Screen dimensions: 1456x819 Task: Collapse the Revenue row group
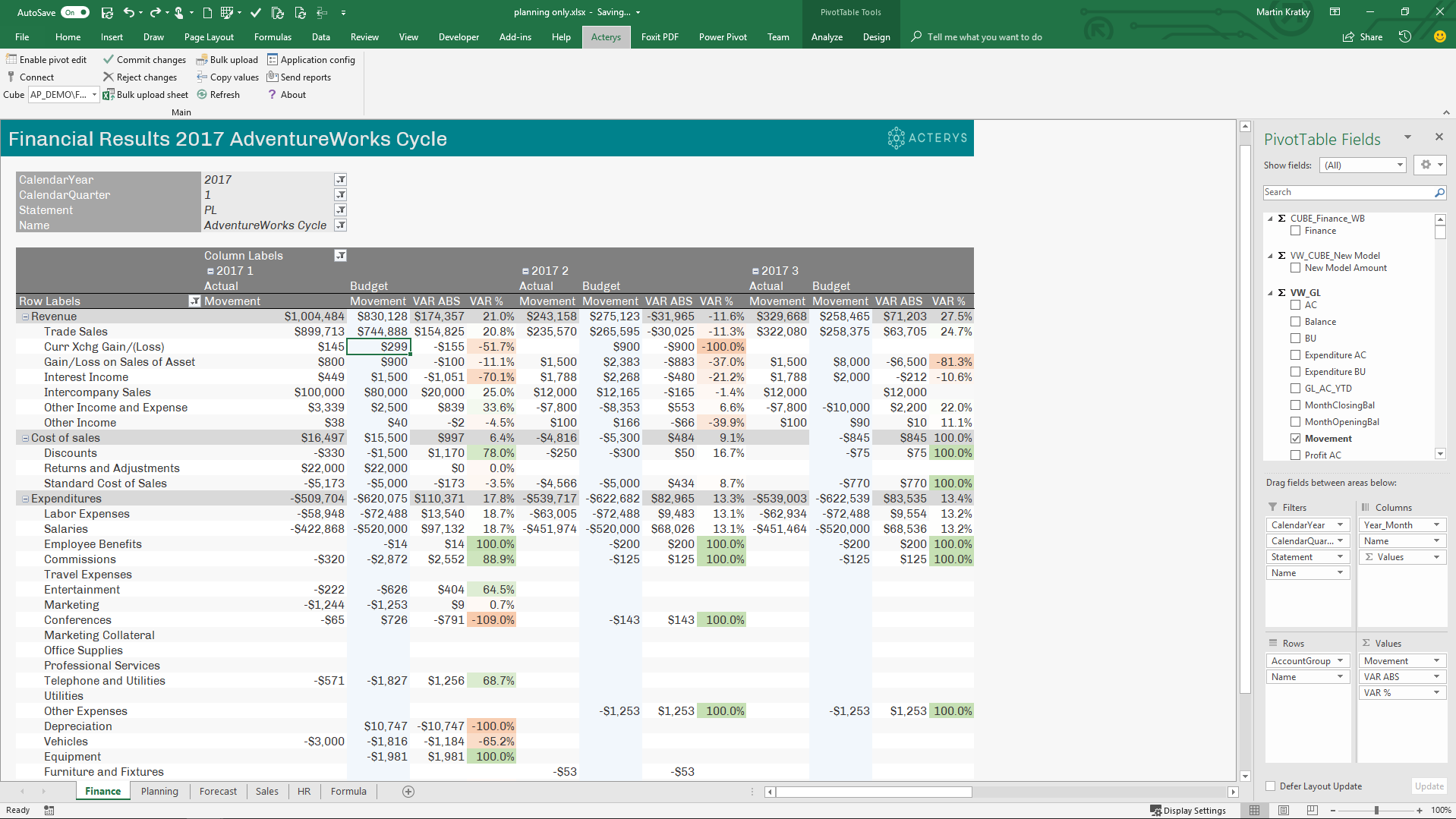(25, 317)
